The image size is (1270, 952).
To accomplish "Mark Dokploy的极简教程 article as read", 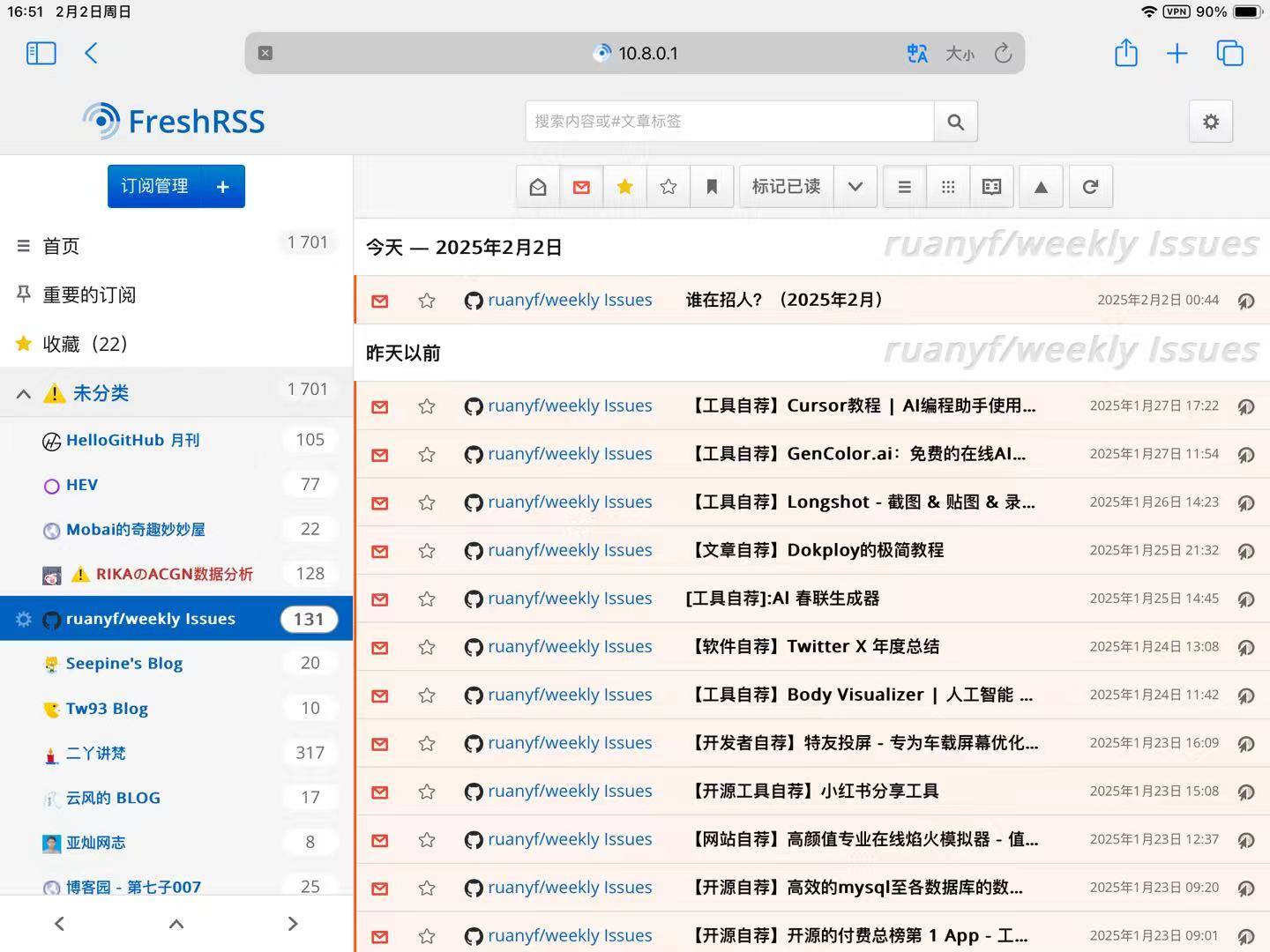I will [380, 552].
